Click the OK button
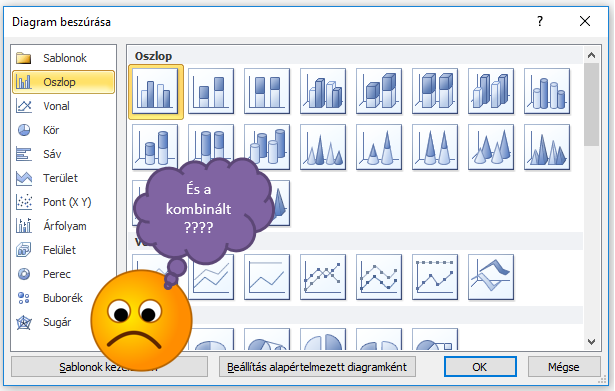The width and height of the screenshot is (615, 391). coord(480,367)
